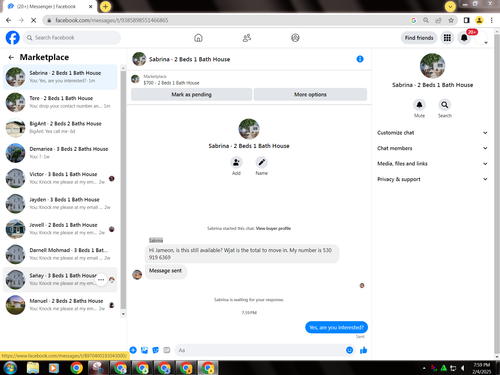The width and height of the screenshot is (500, 375).
Task: Open more actions plus icon in composer
Action: [133, 350]
